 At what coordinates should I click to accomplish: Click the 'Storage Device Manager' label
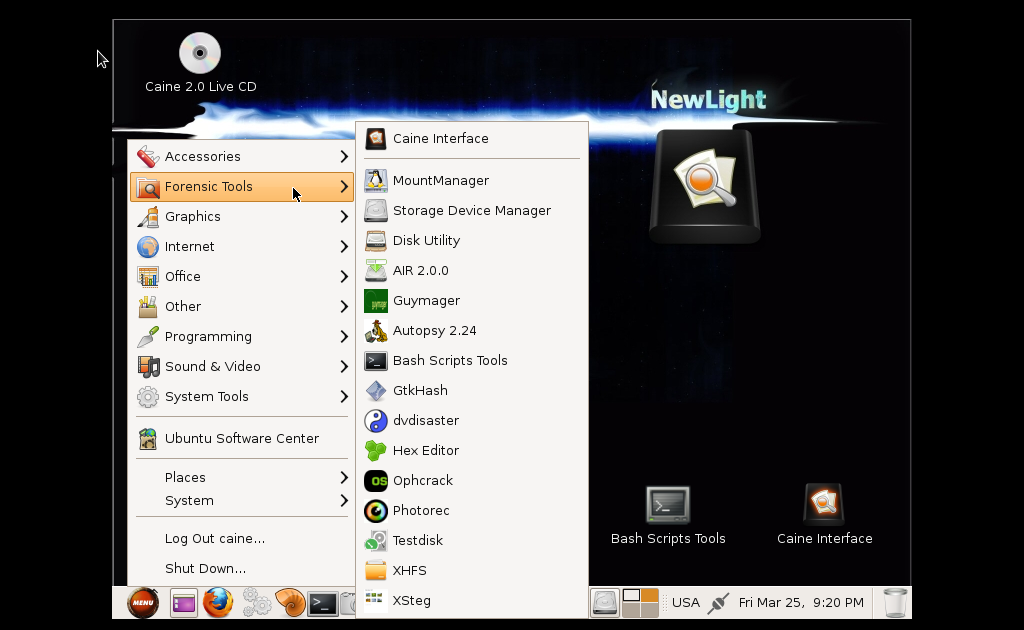pos(472,211)
